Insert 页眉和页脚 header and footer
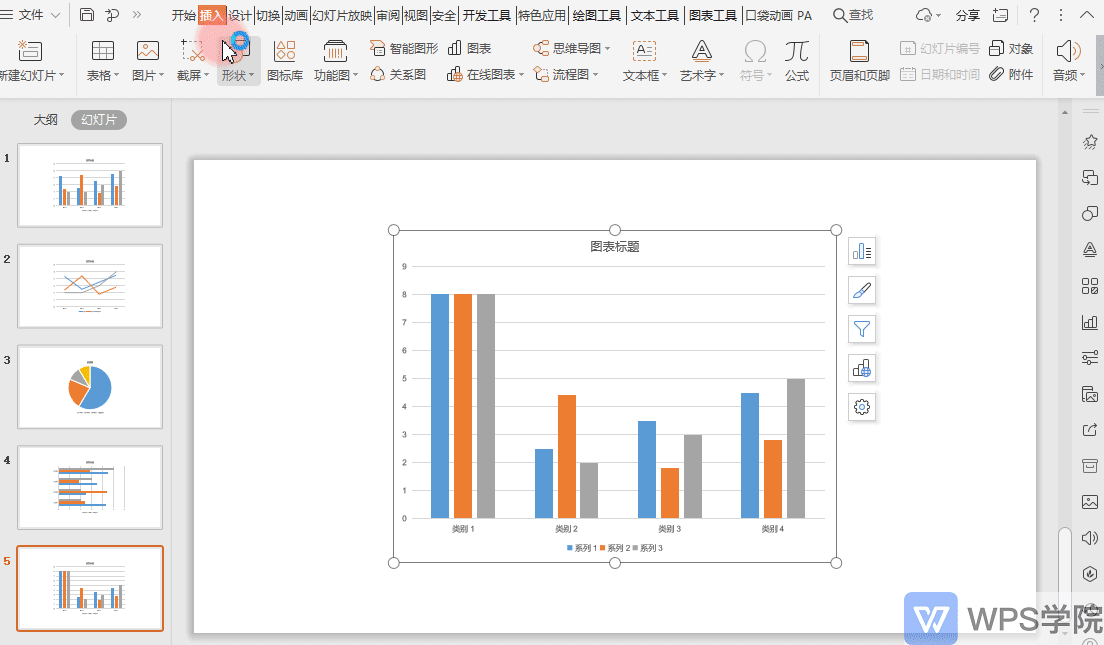 coord(860,61)
